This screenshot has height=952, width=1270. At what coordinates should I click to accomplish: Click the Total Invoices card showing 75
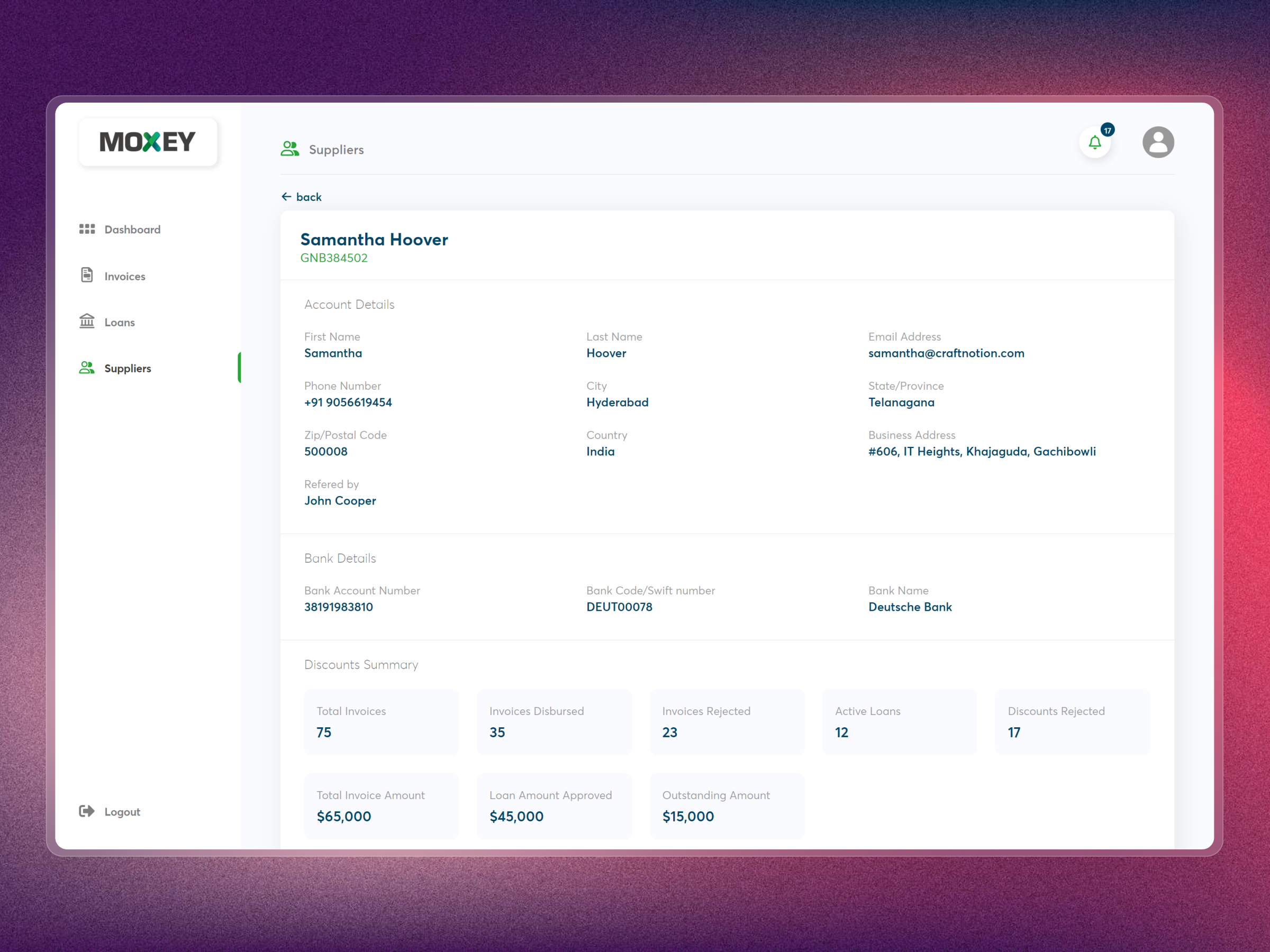381,722
